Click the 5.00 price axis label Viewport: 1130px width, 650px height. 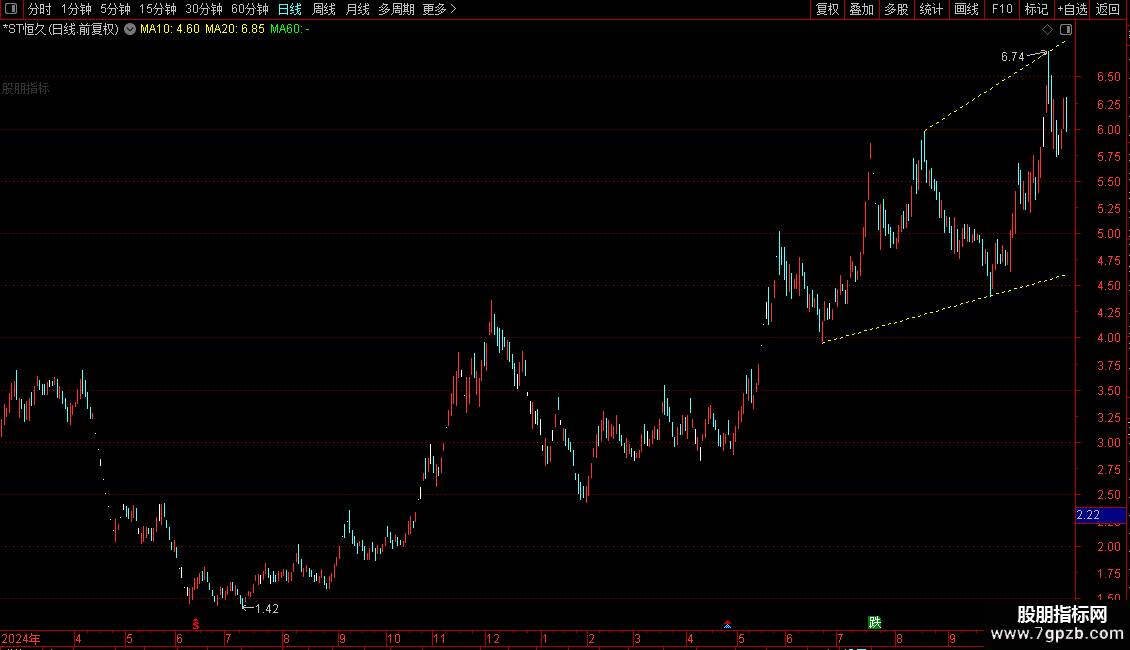(1108, 234)
